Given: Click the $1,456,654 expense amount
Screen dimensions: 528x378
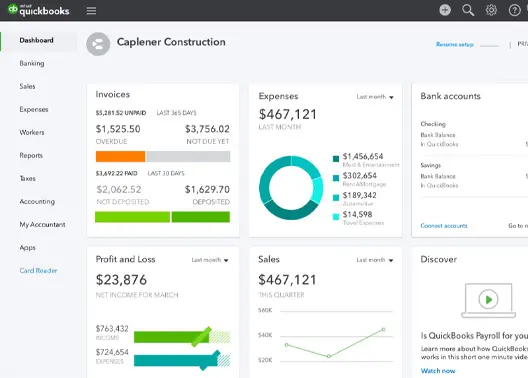Looking at the screenshot, I should (x=363, y=157).
